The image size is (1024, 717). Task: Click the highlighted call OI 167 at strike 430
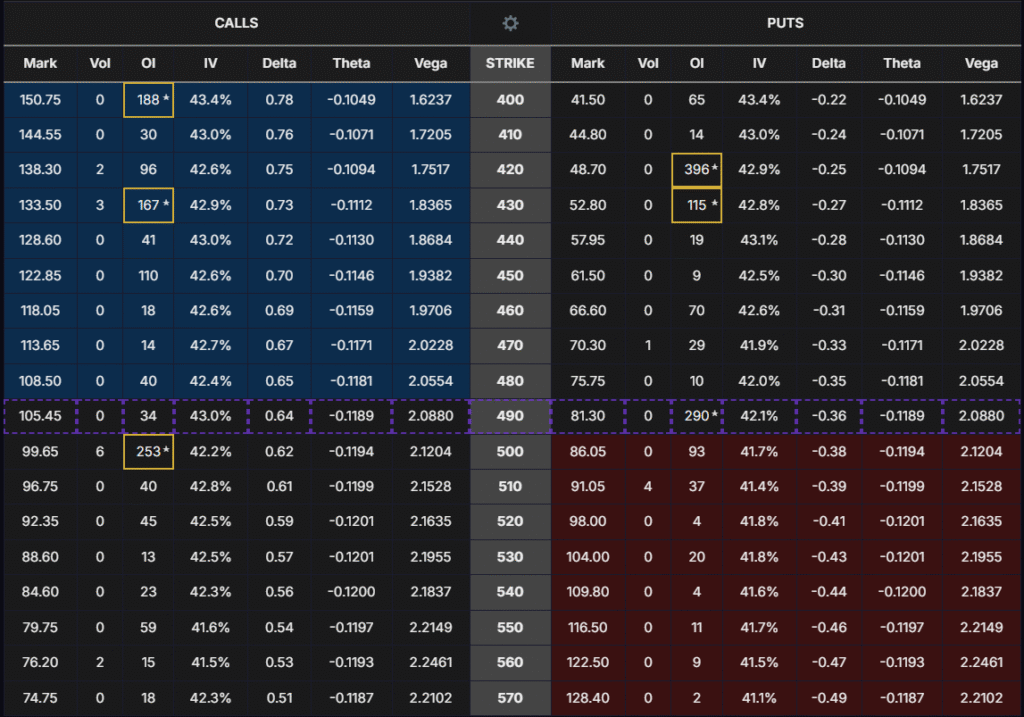pos(149,205)
